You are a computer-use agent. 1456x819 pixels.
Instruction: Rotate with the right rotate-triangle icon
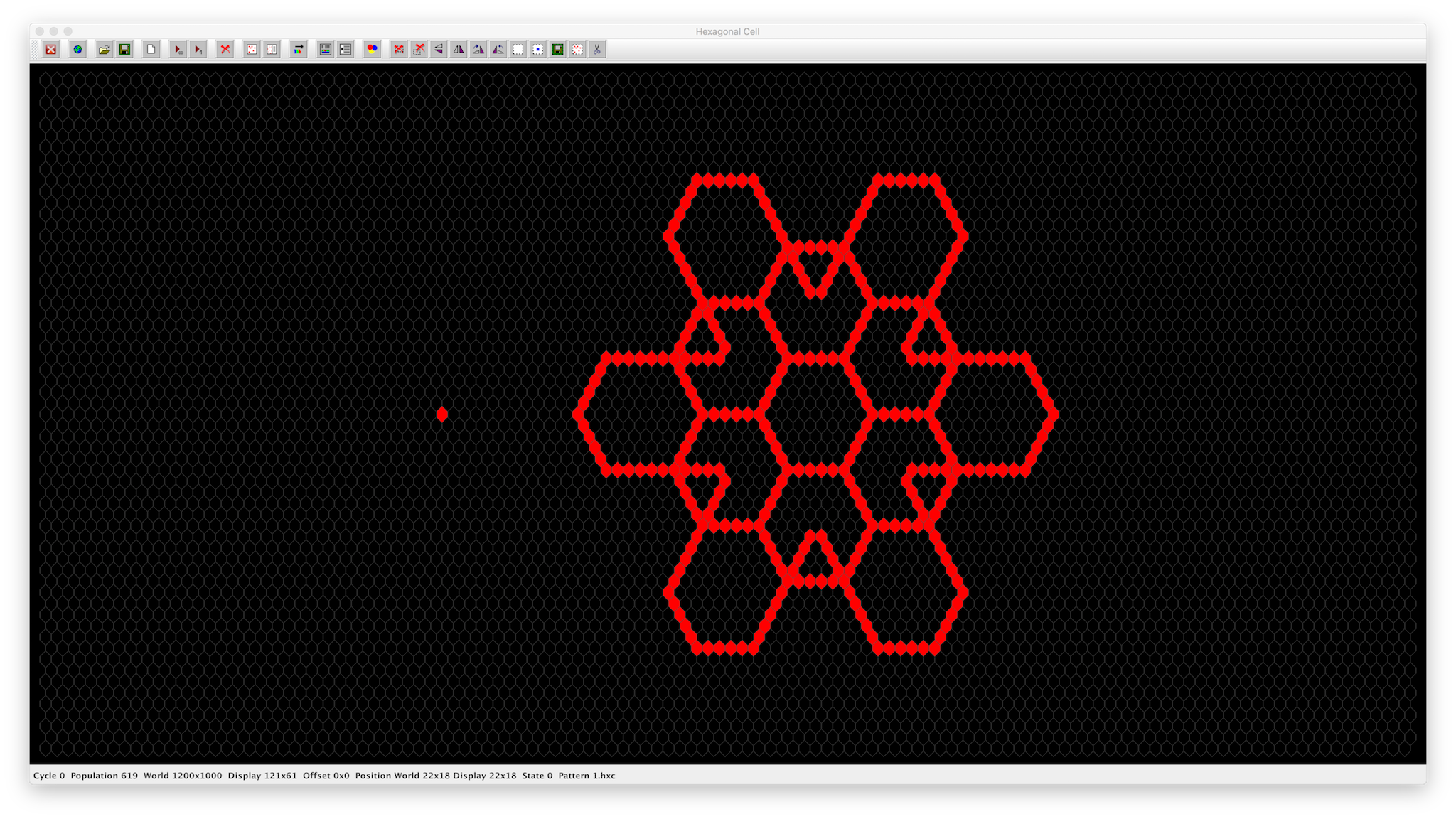click(x=498, y=50)
